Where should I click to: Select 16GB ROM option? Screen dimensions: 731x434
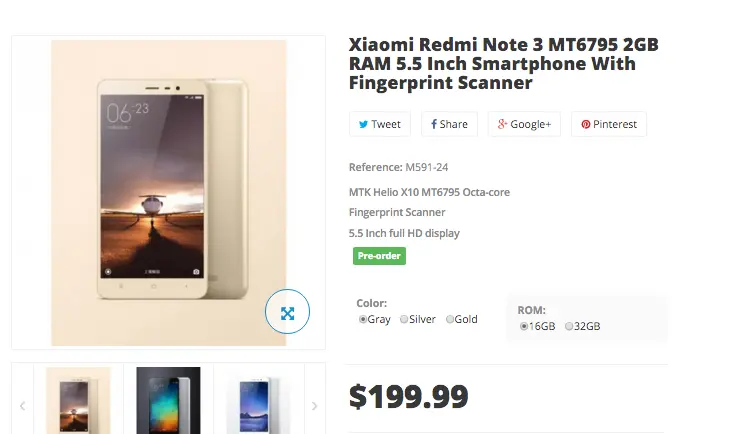(524, 326)
